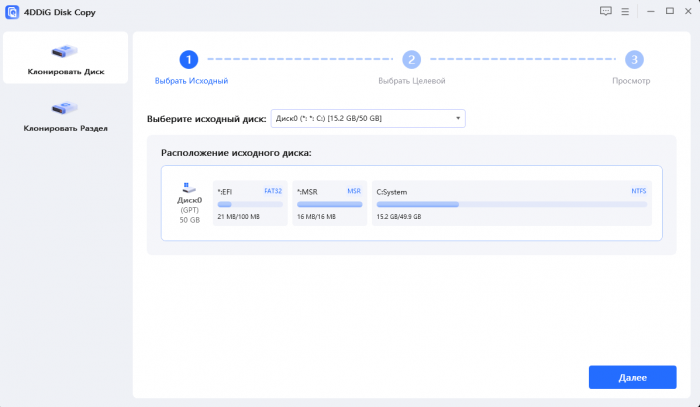Select the *:MSR partition block
This screenshot has width=700, height=407.
[329, 203]
